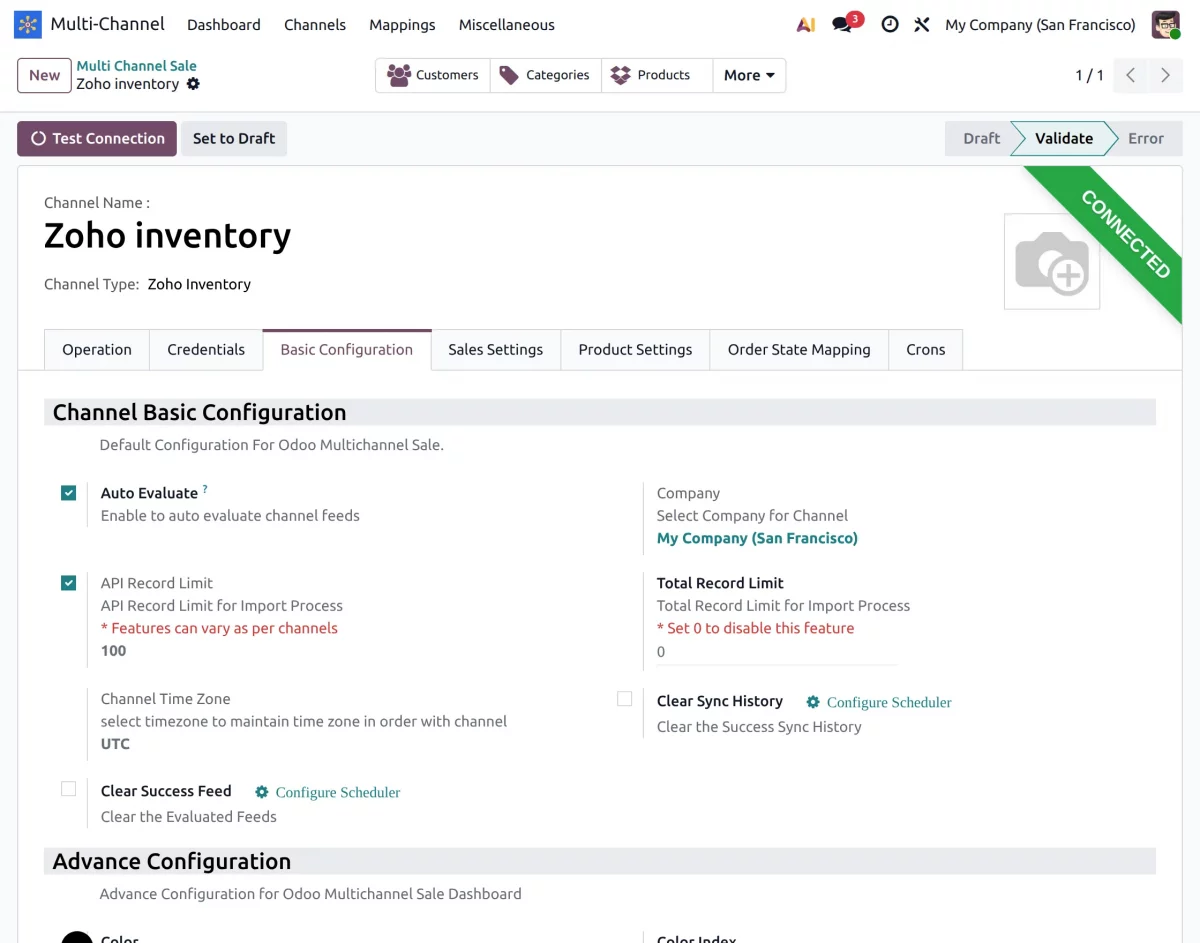Click the Auto Evaluate help question mark
The width and height of the screenshot is (1200, 943).
205,489
